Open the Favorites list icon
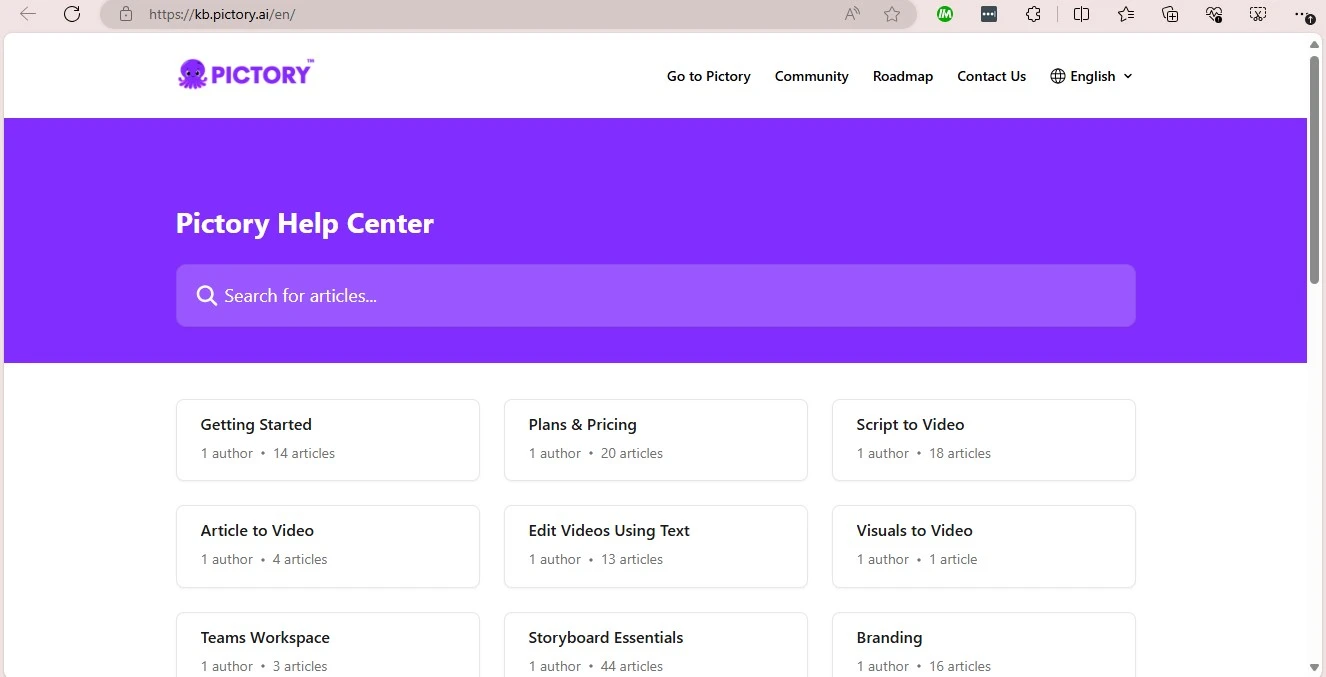This screenshot has width=1326, height=677. click(1126, 14)
